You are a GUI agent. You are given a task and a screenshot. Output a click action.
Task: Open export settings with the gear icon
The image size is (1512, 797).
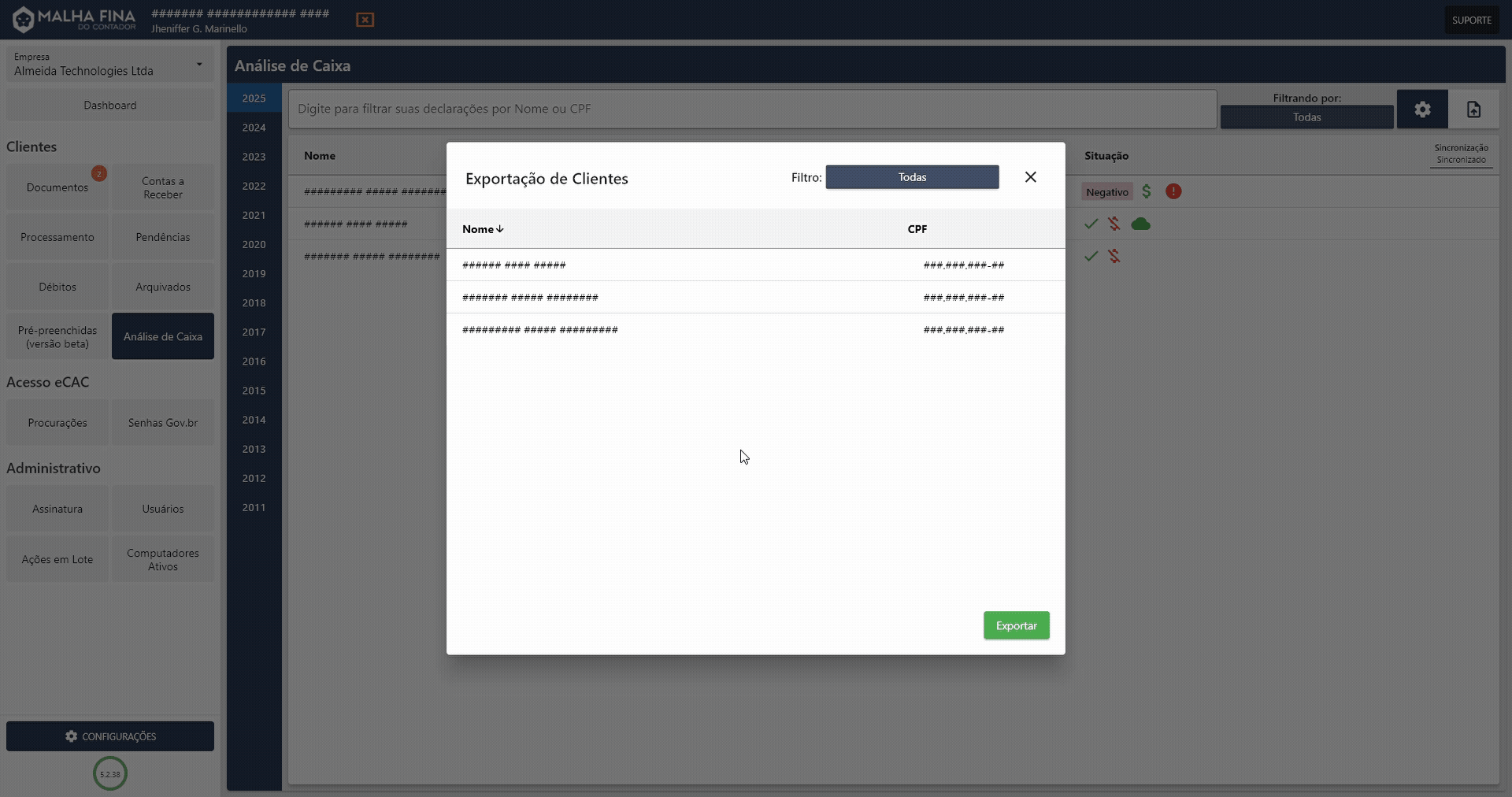point(1422,109)
